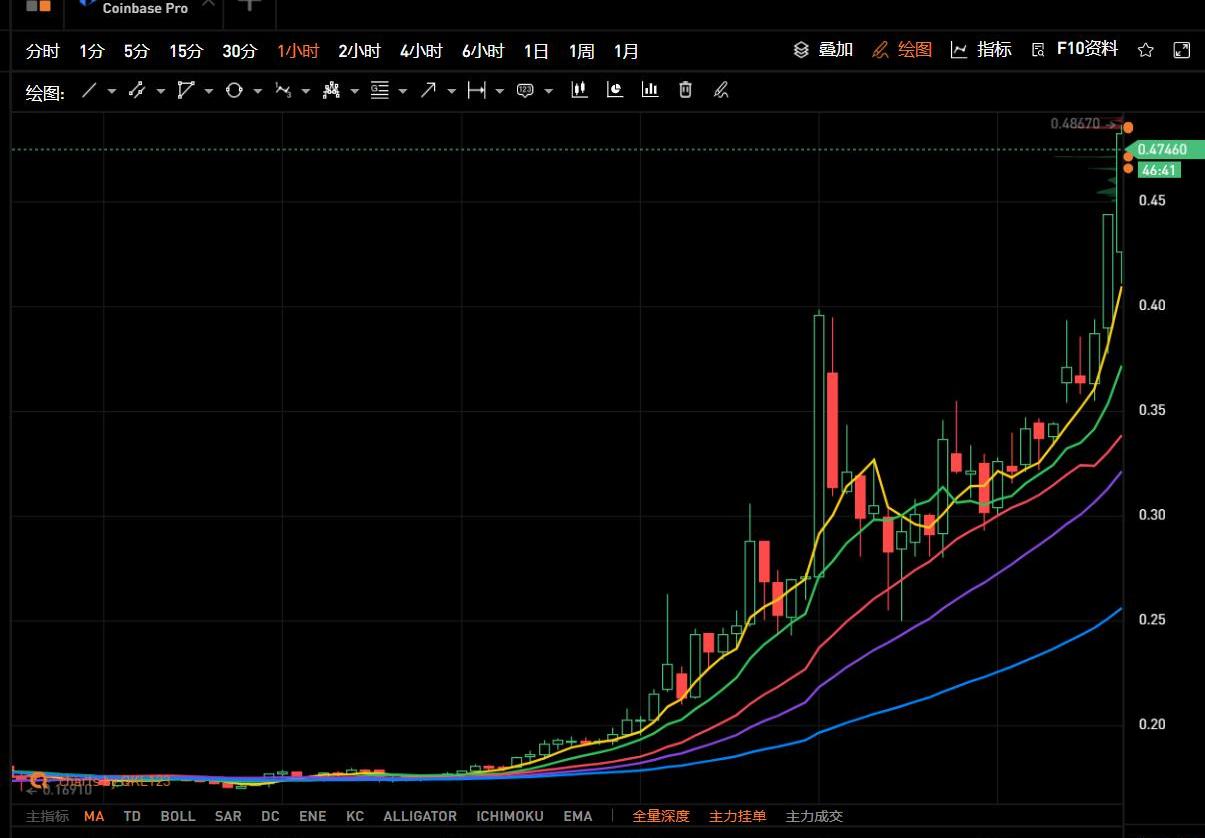This screenshot has height=838, width=1205.
Task: Select the horizontal measure range tool
Action: tap(476, 91)
